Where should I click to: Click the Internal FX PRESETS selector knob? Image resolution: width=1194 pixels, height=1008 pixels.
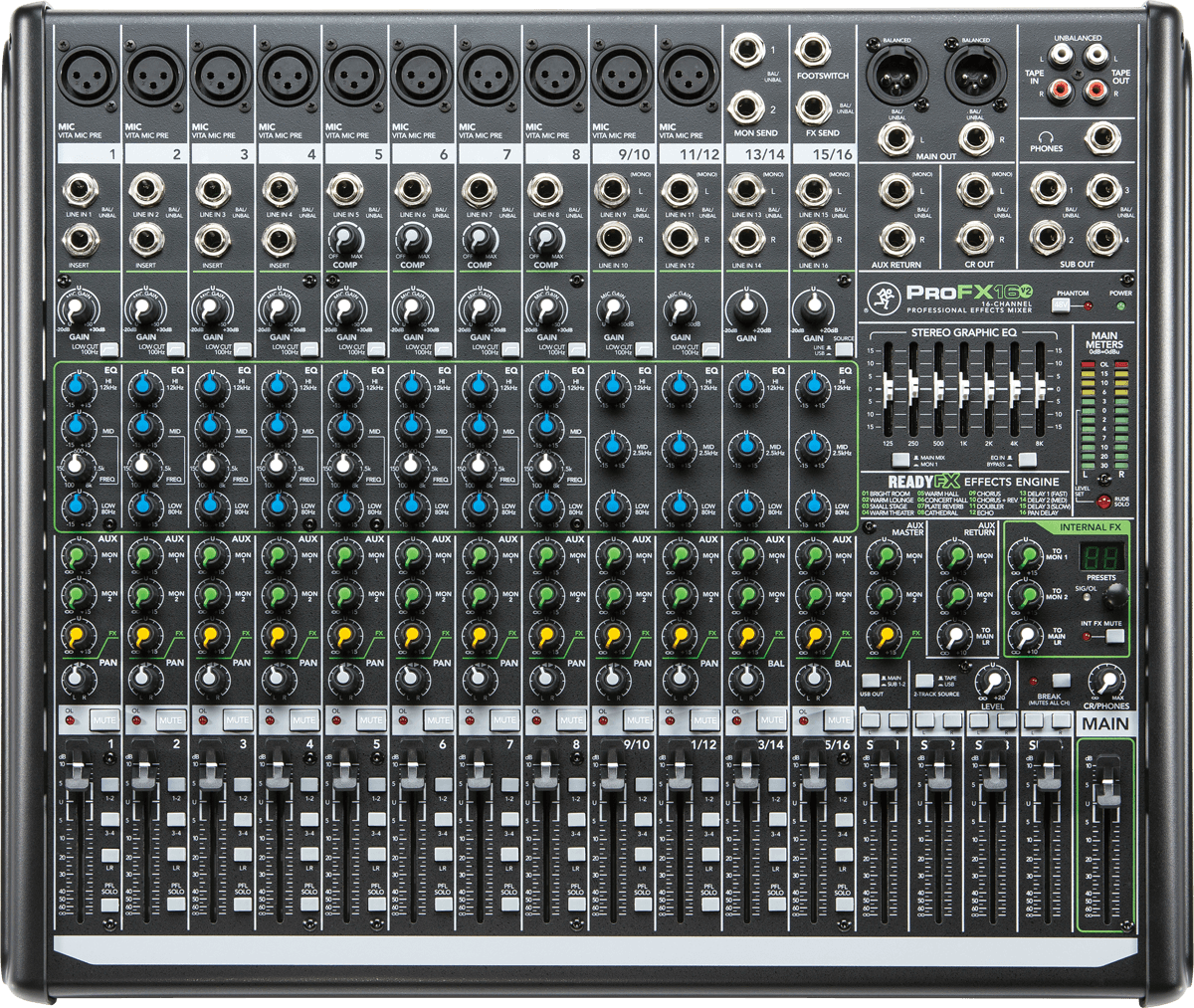click(x=1116, y=596)
